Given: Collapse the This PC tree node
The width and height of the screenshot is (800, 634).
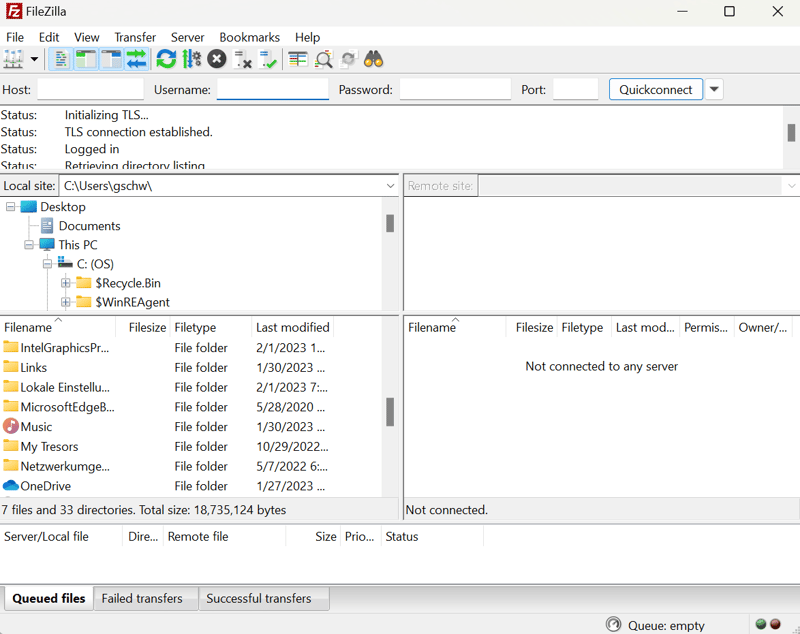Looking at the screenshot, I should (x=29, y=245).
